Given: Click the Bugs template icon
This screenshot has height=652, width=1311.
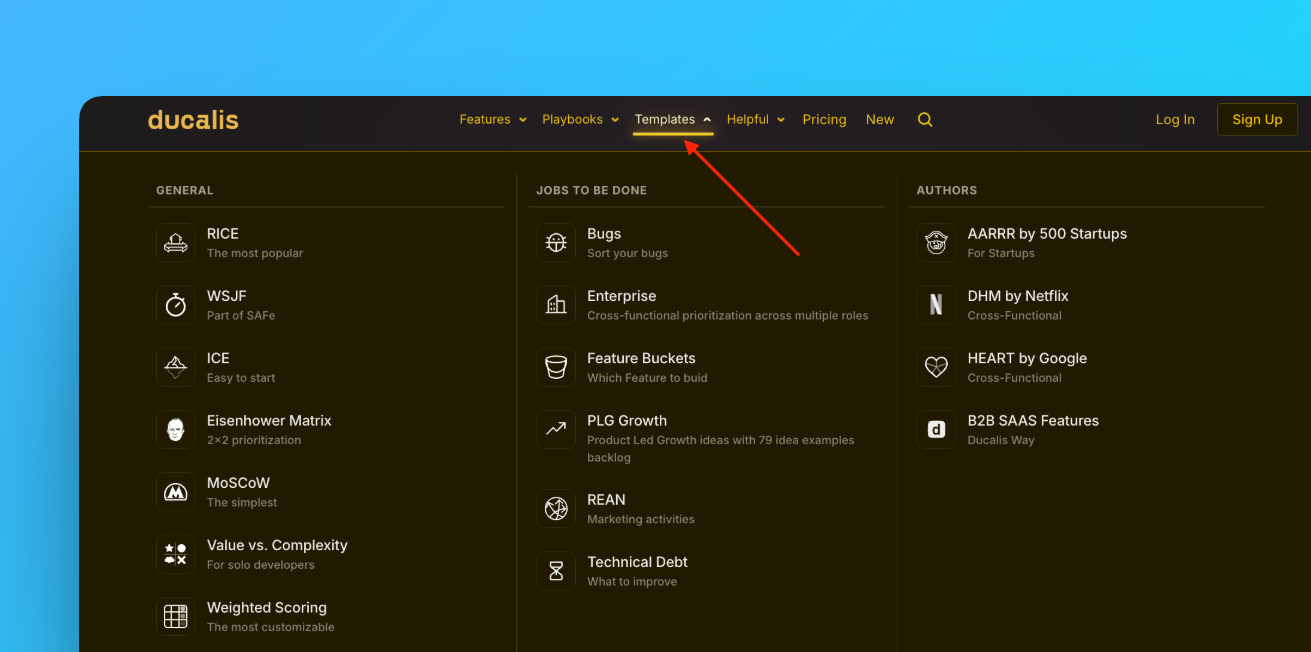Looking at the screenshot, I should click(x=556, y=243).
